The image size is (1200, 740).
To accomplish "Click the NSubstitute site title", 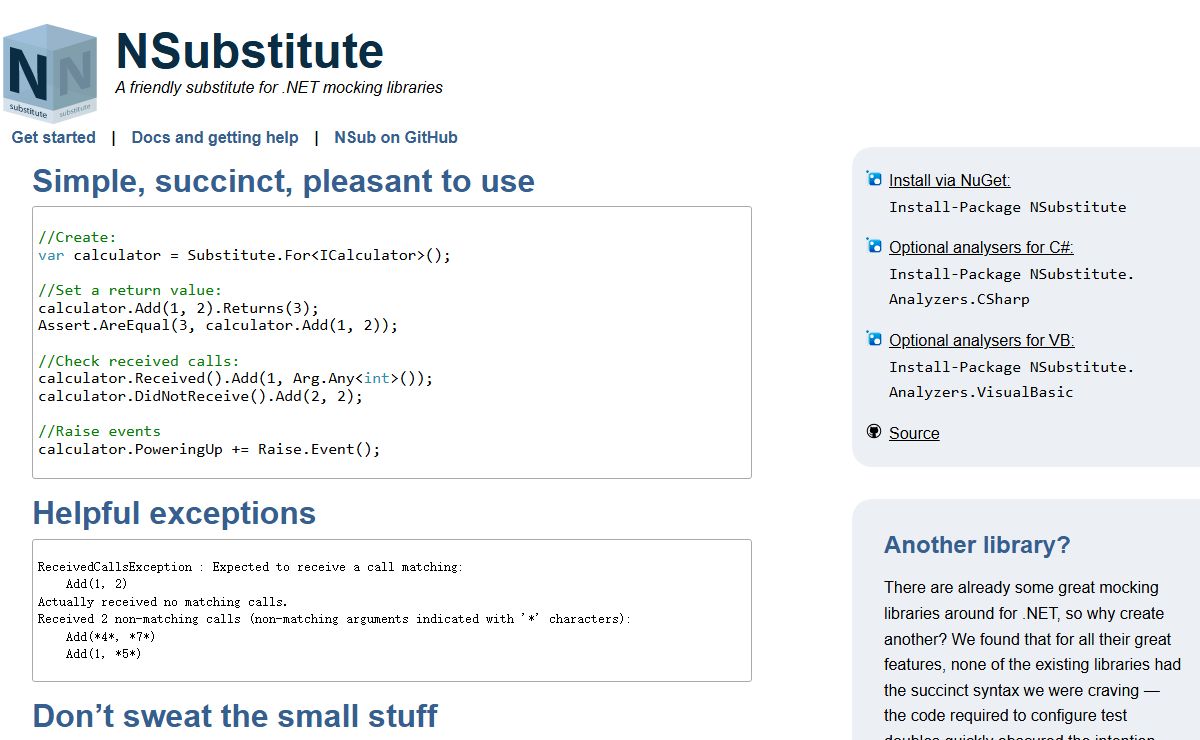I will (249, 50).
